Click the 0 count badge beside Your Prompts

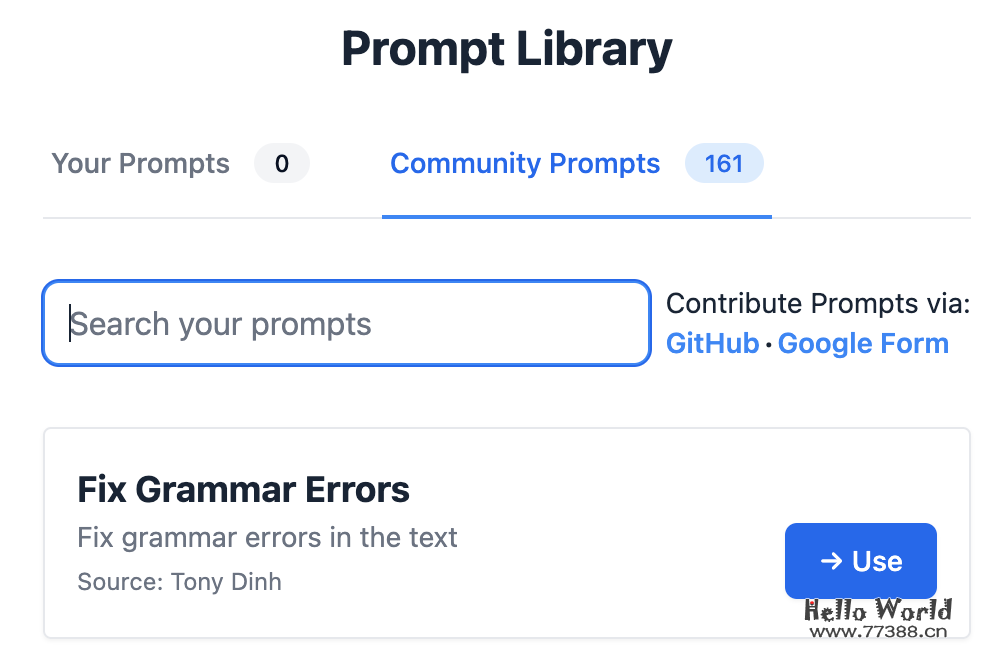coord(282,164)
